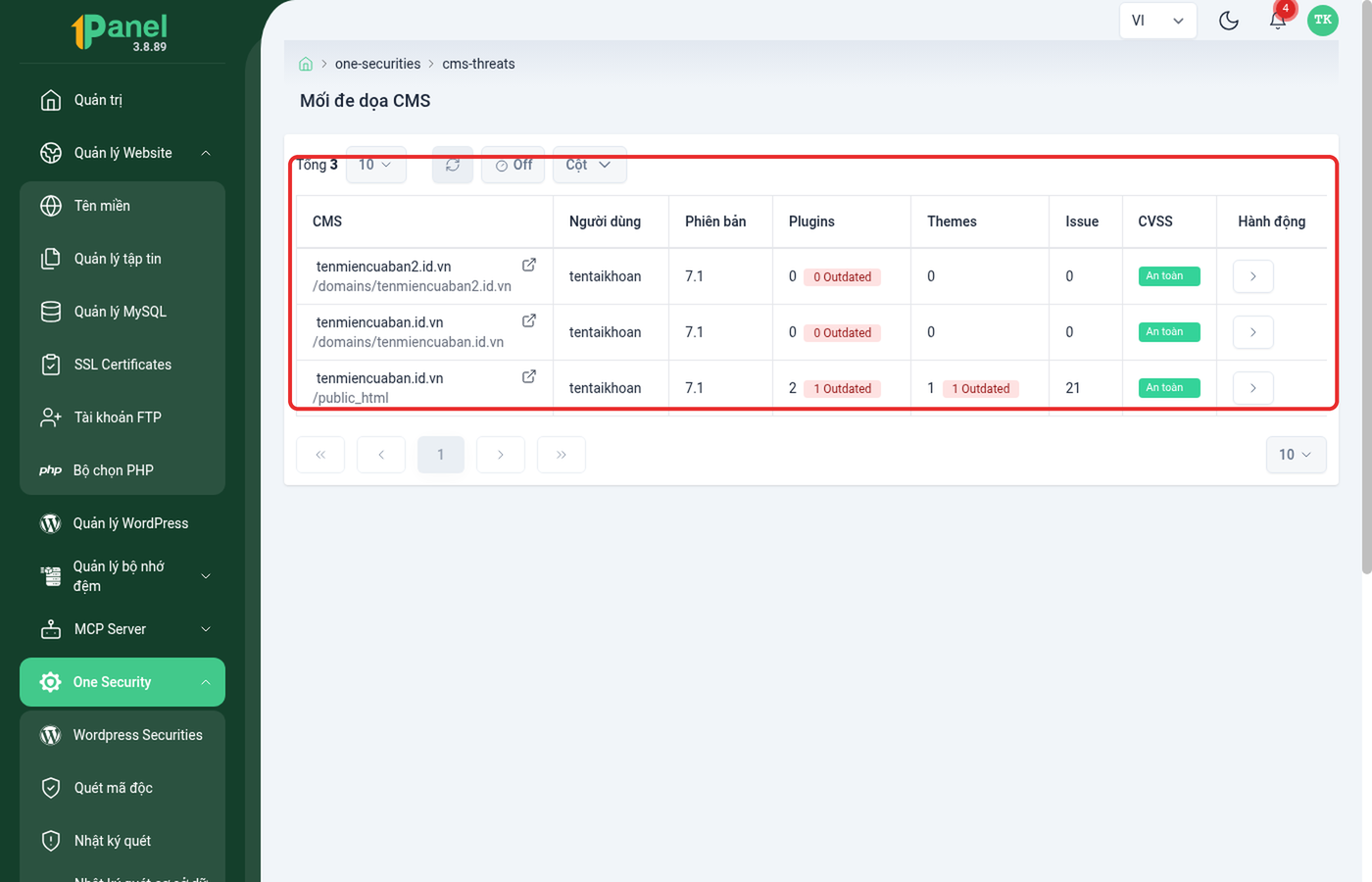Open Bộ chọn PHP
1372x882 pixels.
coord(122,470)
